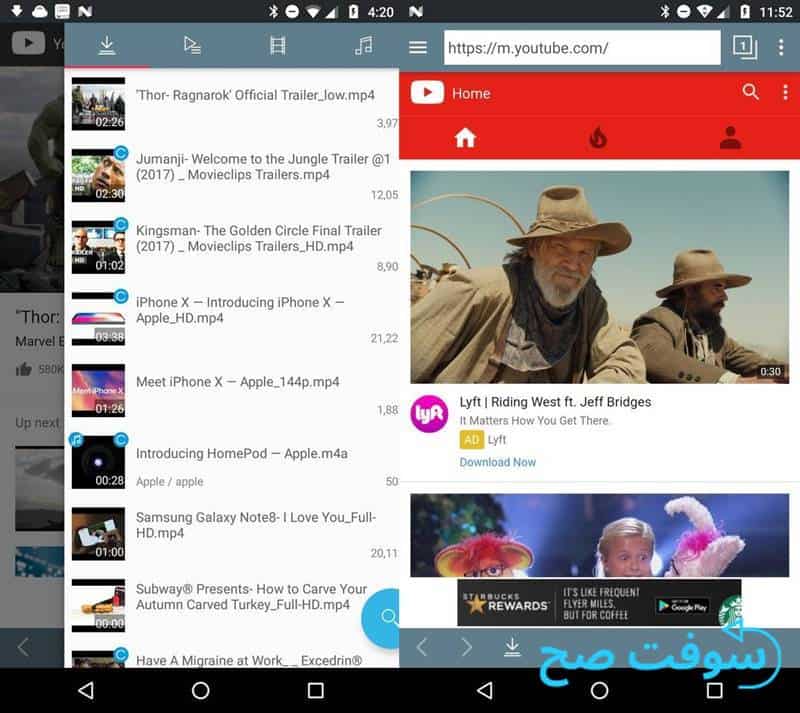Viewport: 800px width, 713px height.
Task: Click the music note badge on HomePod thumbnail
Action: 76,439
